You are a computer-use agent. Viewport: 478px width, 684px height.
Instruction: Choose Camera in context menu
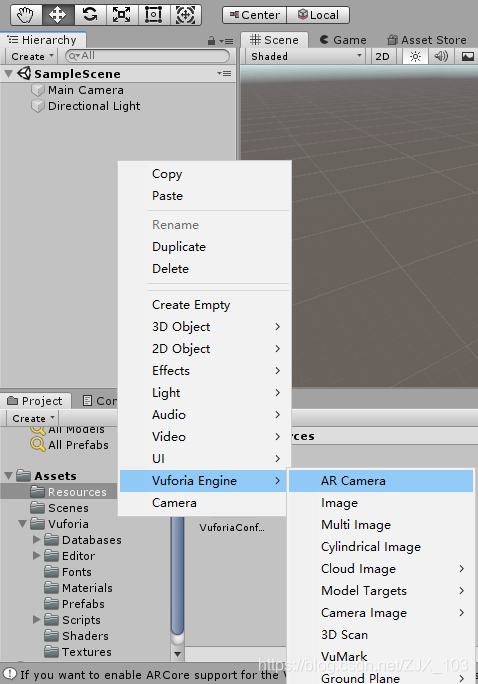pos(203,503)
